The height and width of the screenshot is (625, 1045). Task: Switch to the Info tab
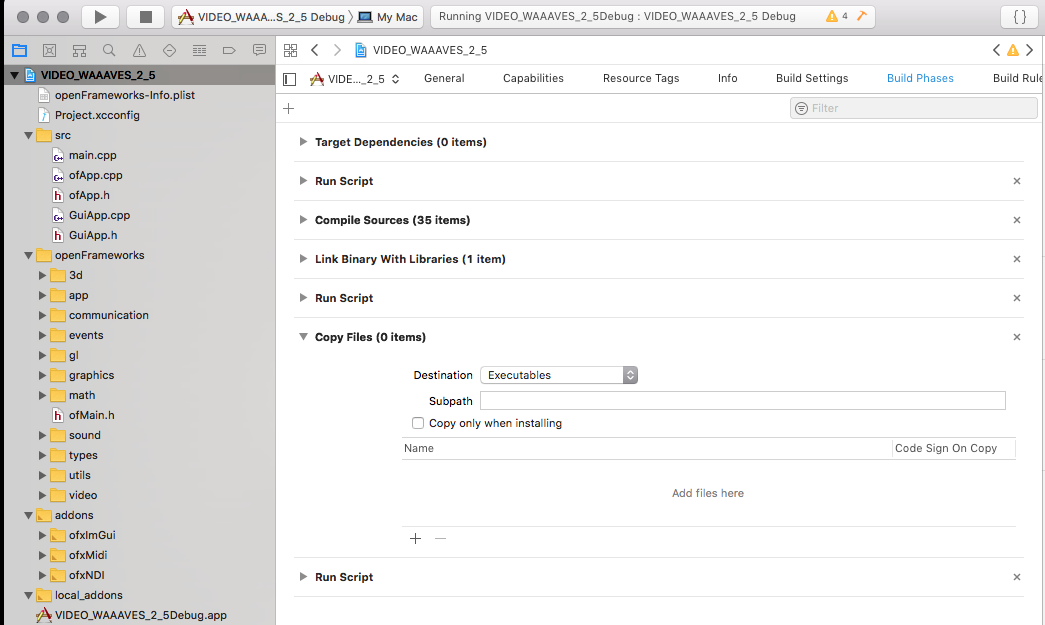click(728, 79)
